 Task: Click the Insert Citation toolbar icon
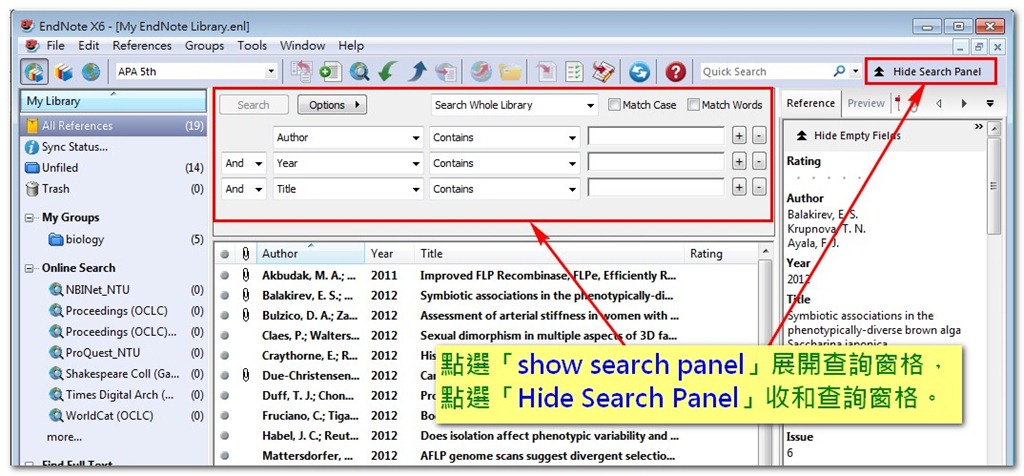(545, 71)
